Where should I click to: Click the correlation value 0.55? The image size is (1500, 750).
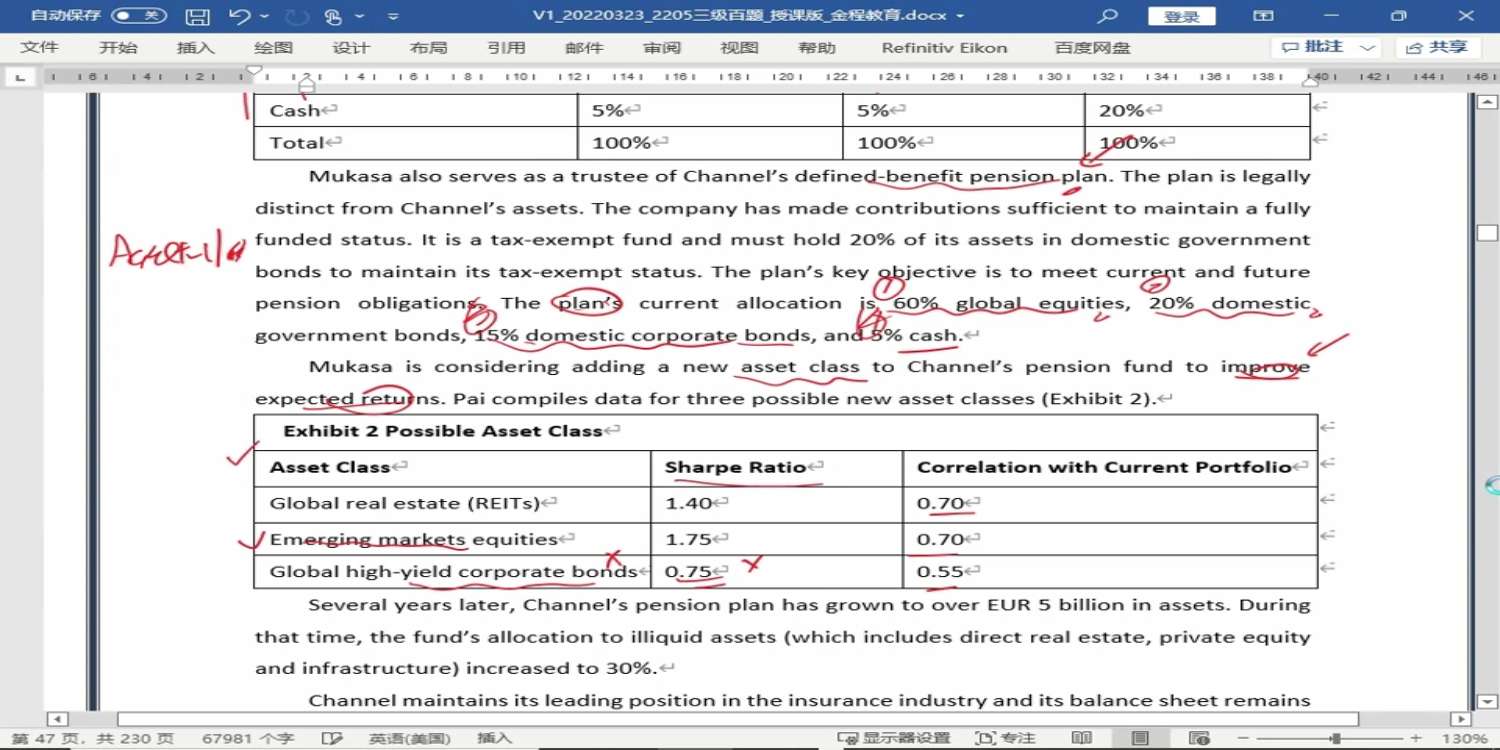[940, 572]
